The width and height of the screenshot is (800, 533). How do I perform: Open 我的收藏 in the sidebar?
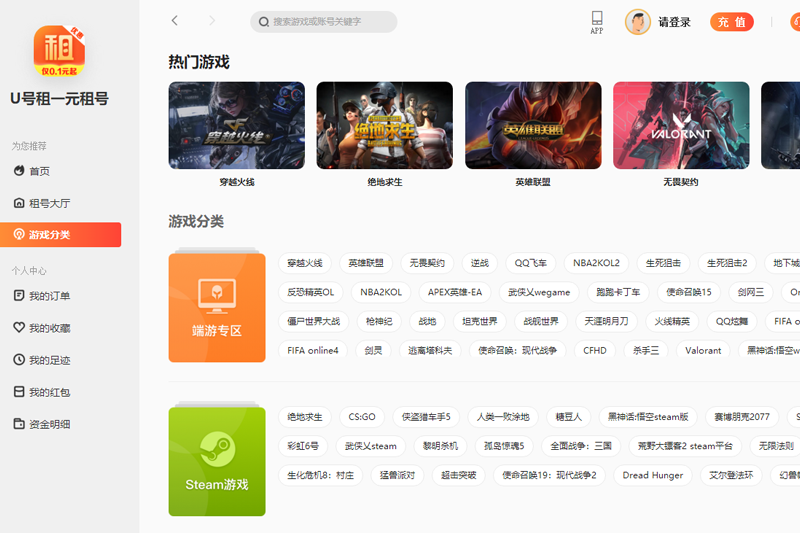[49, 328]
